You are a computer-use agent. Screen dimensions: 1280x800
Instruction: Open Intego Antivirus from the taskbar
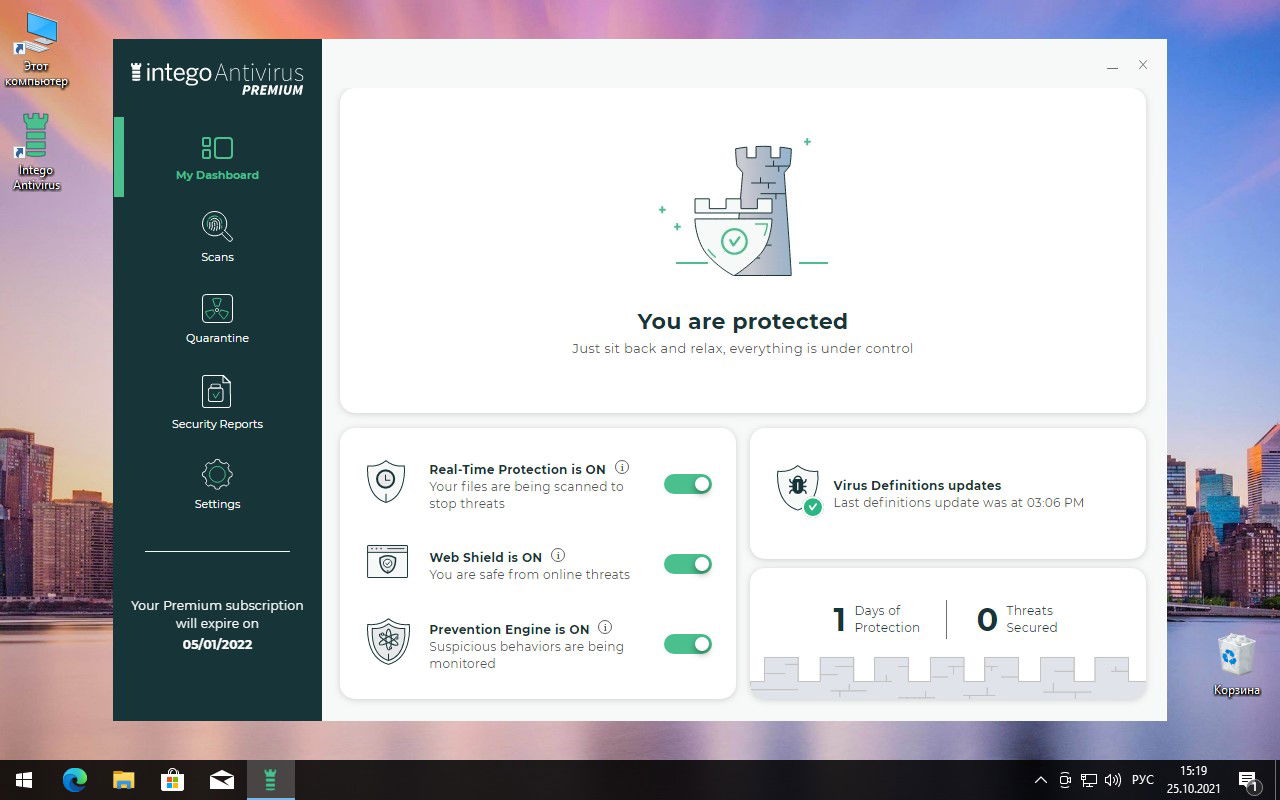[270, 779]
